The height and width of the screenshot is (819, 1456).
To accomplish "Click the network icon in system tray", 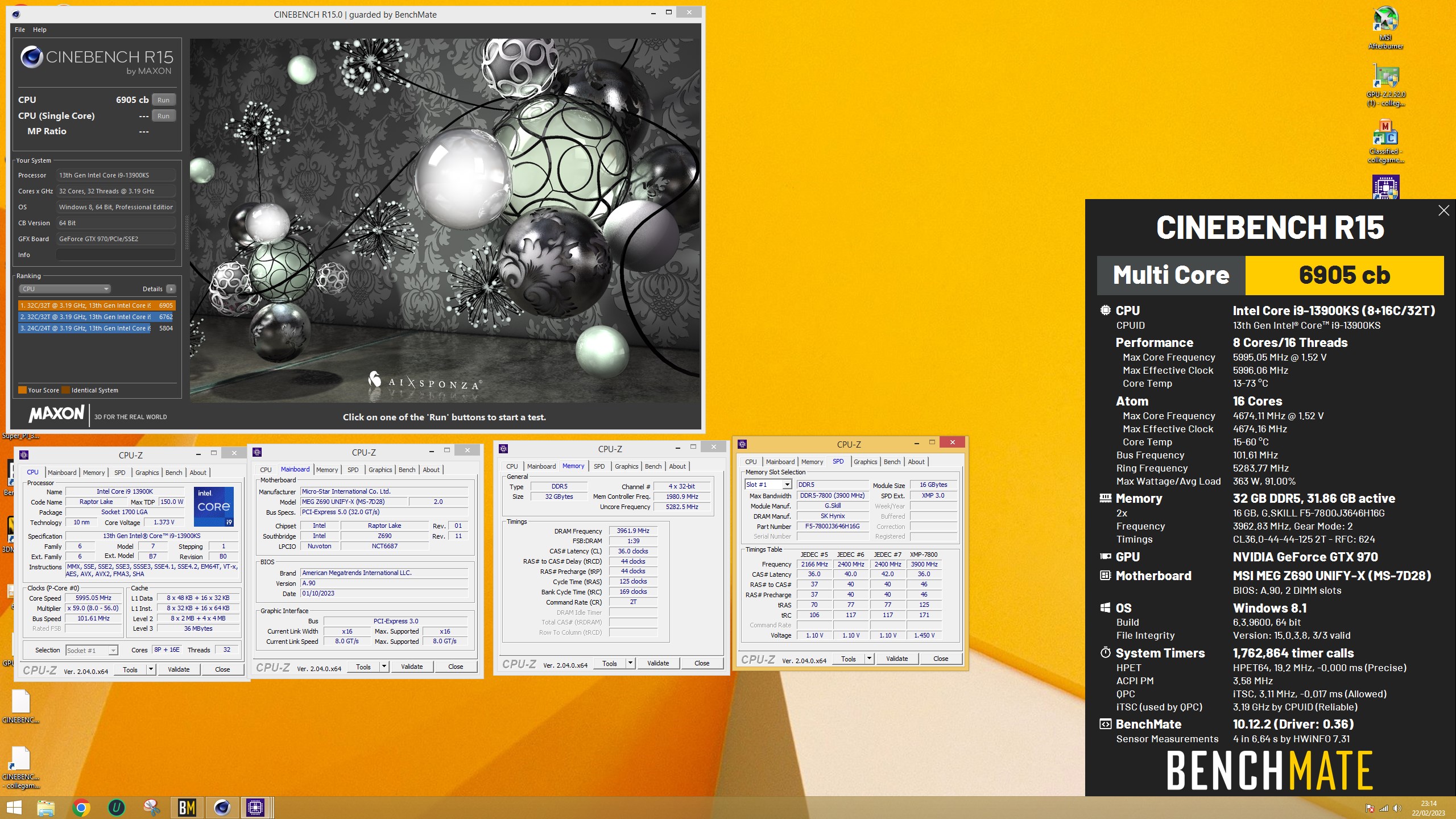I will tap(1384, 808).
